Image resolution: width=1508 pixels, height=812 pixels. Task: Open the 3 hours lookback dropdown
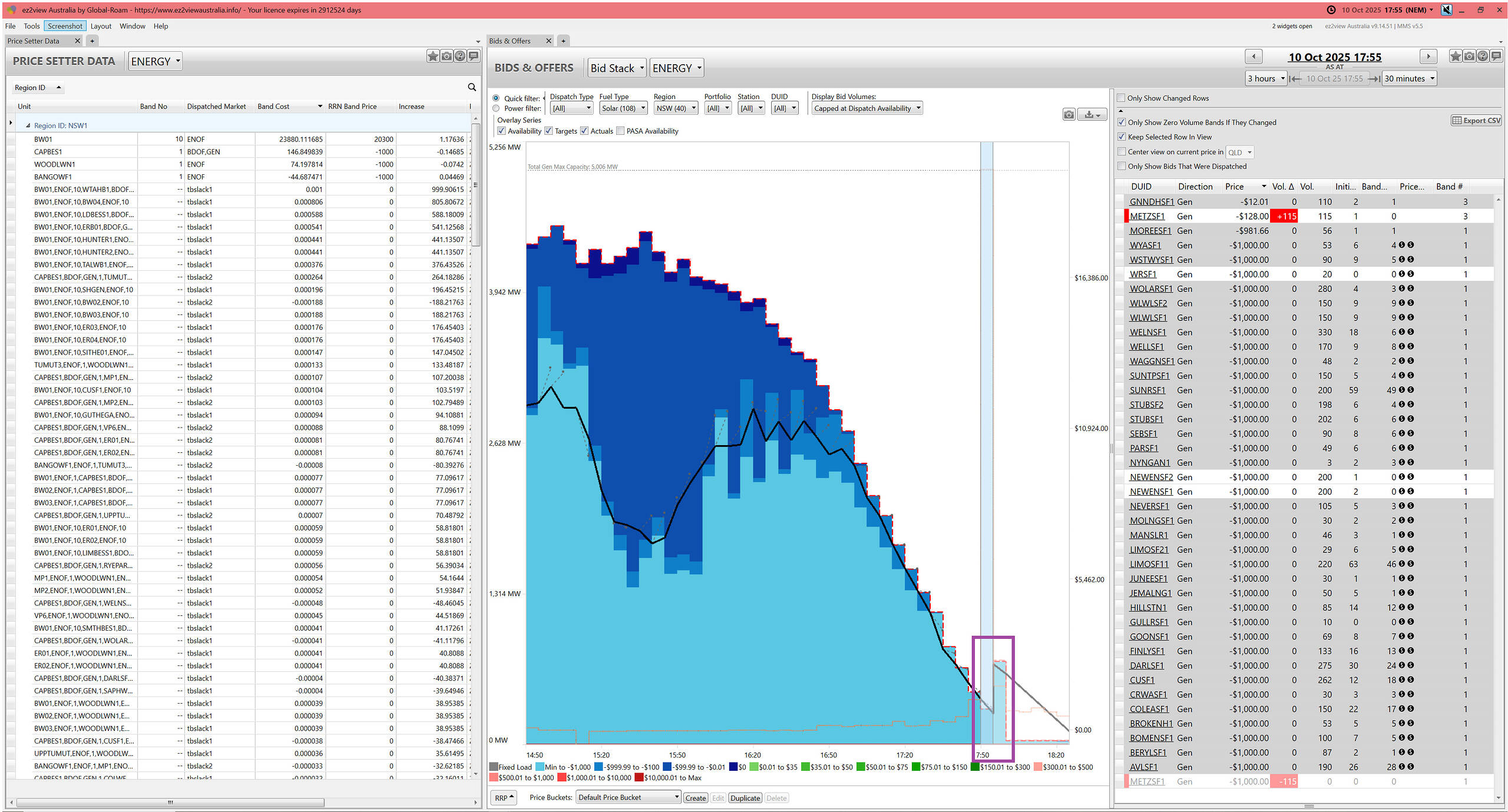point(1265,78)
